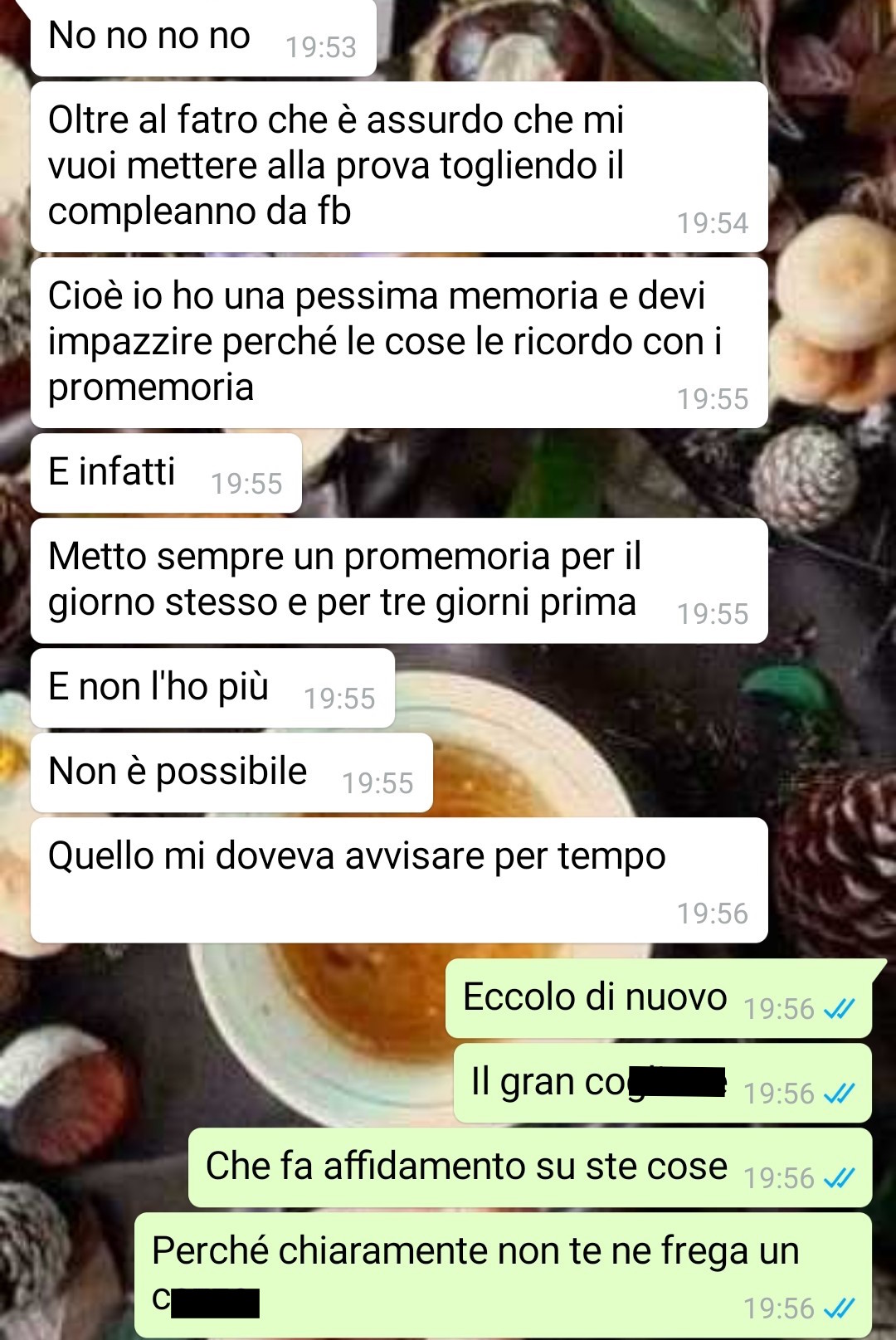Click the 19:54 timestamp on the compleanno message
This screenshot has width=896, height=1340.
pyautogui.click(x=713, y=223)
